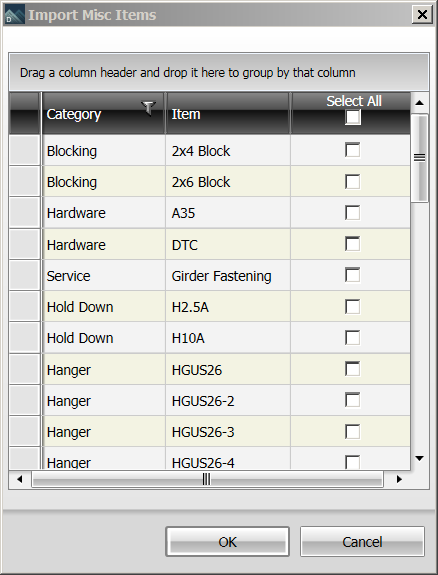Click the vertical scrollbar up arrow
The image size is (438, 575).
420,103
